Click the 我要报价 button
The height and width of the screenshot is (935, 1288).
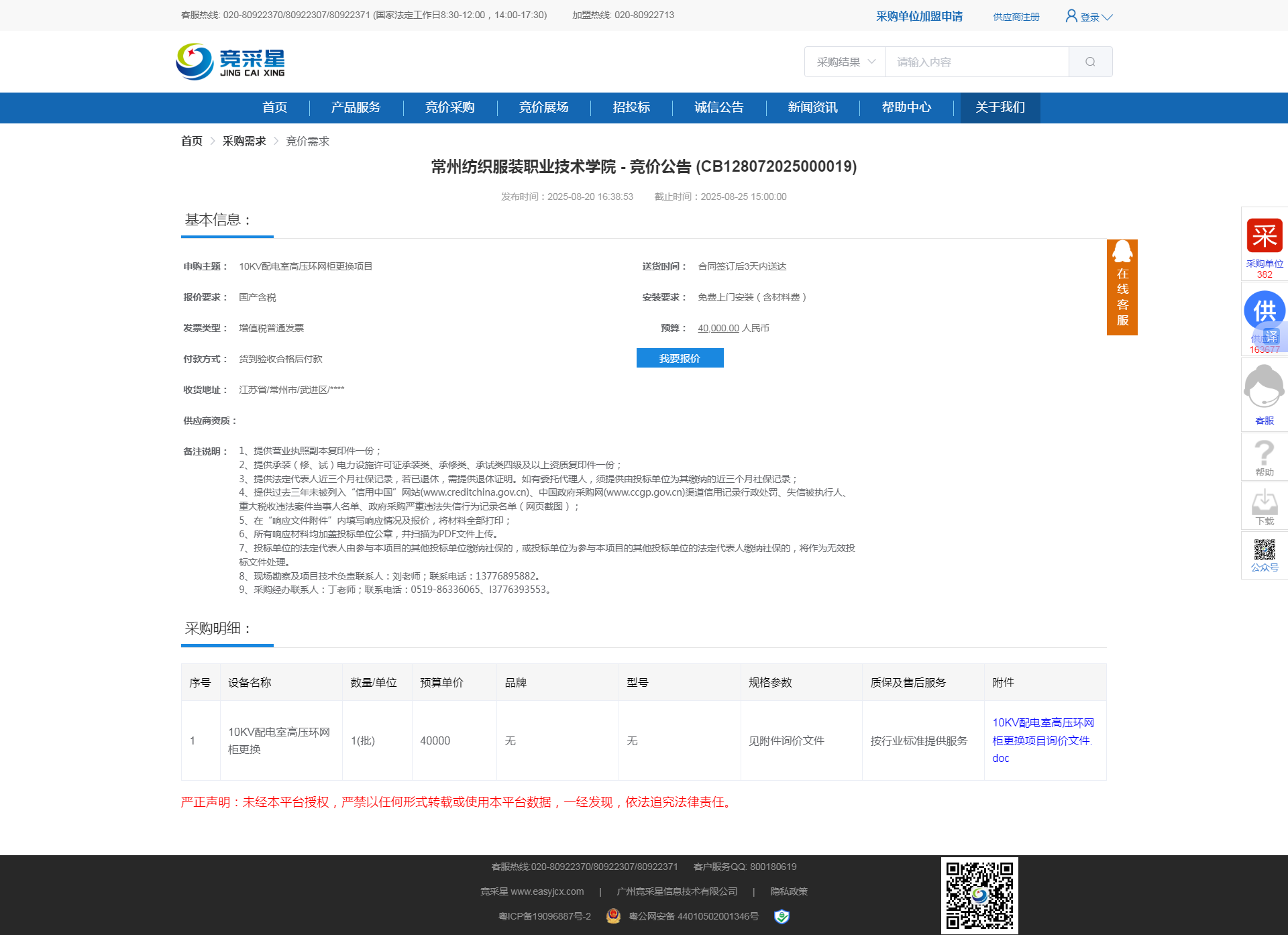pos(680,358)
